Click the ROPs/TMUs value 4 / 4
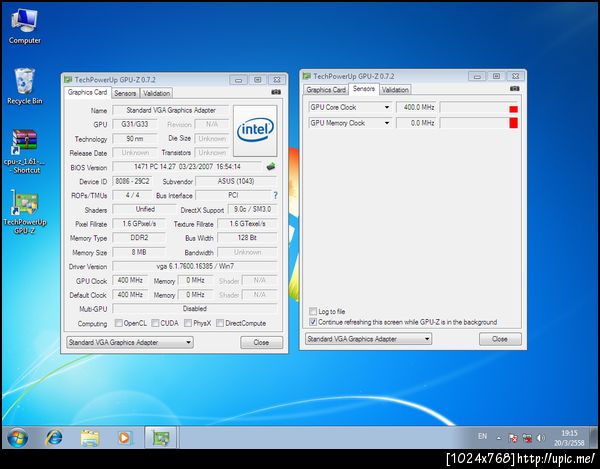 [x=132, y=195]
